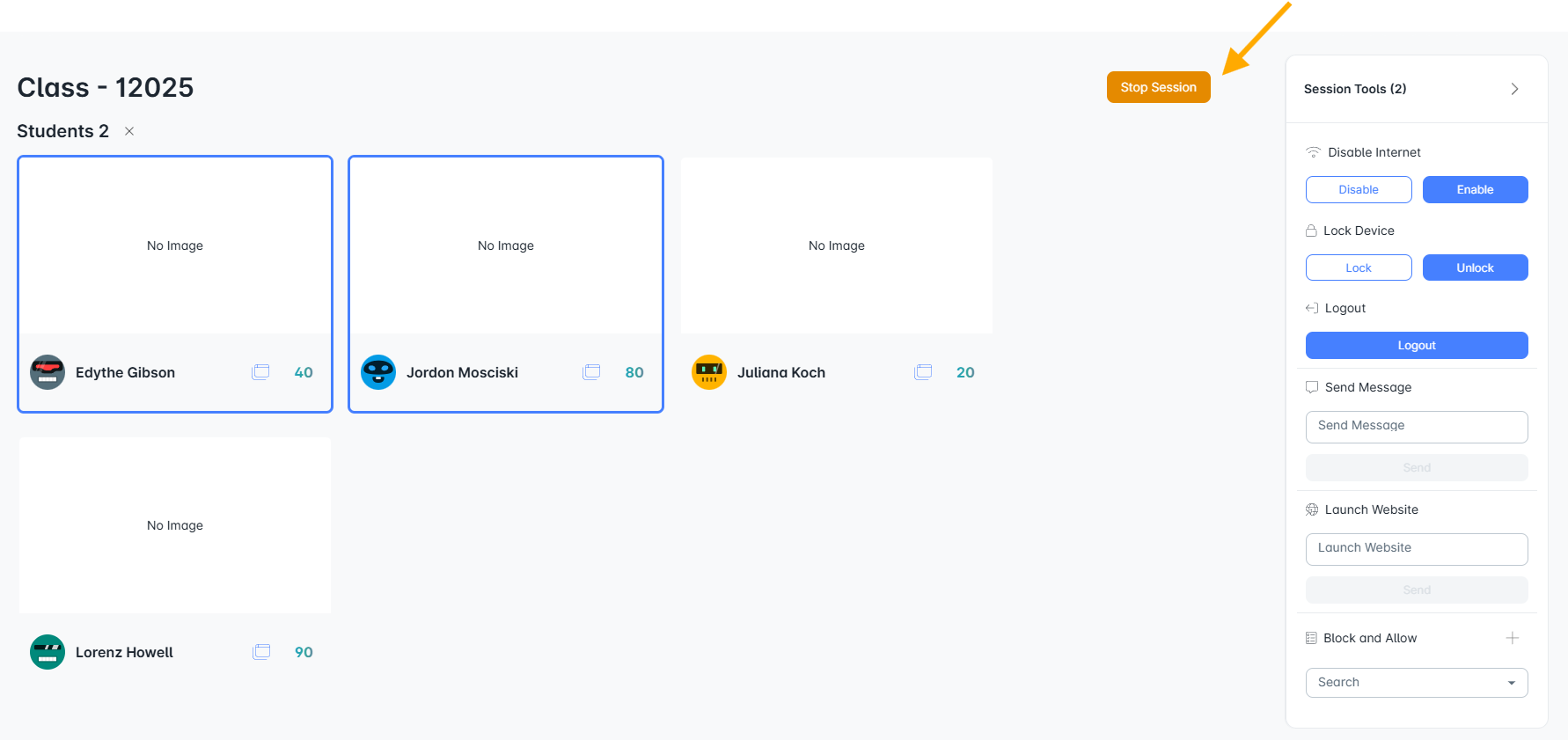Focus the Send Message input field
This screenshot has height=740, width=1568.
pyautogui.click(x=1417, y=427)
